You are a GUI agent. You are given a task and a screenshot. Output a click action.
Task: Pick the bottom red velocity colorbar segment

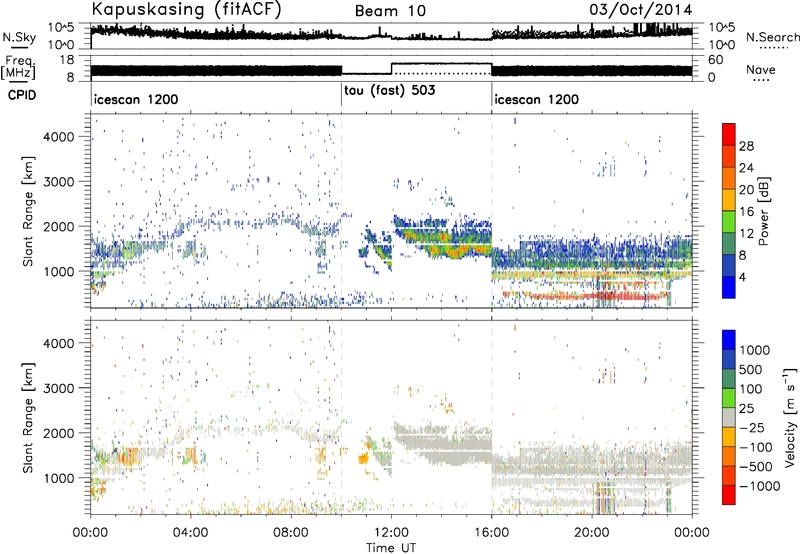tap(729, 495)
